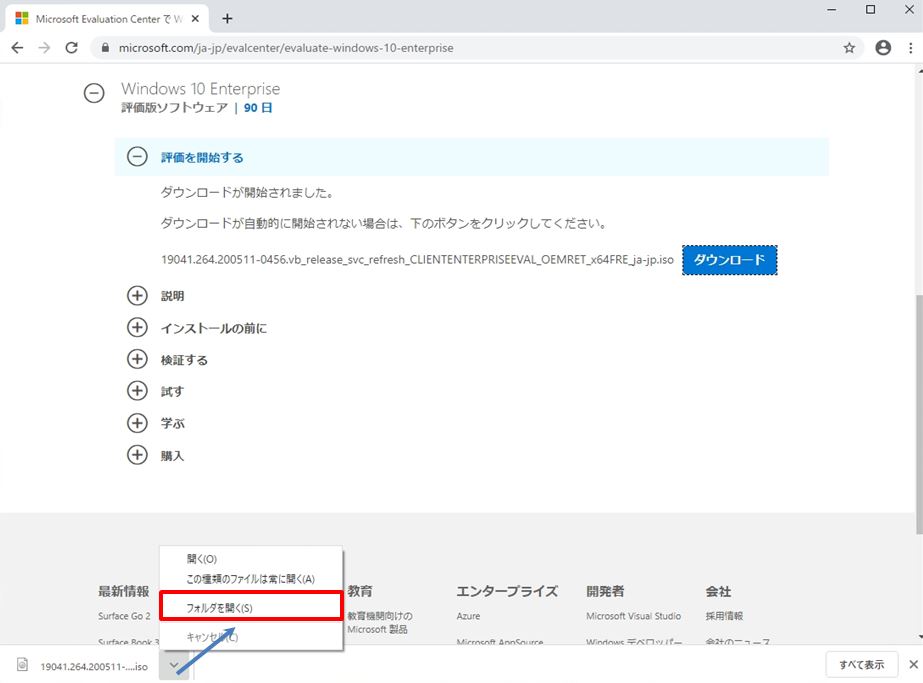Bookmark this page with the star icon
The image size is (923, 683).
[x=849, y=48]
